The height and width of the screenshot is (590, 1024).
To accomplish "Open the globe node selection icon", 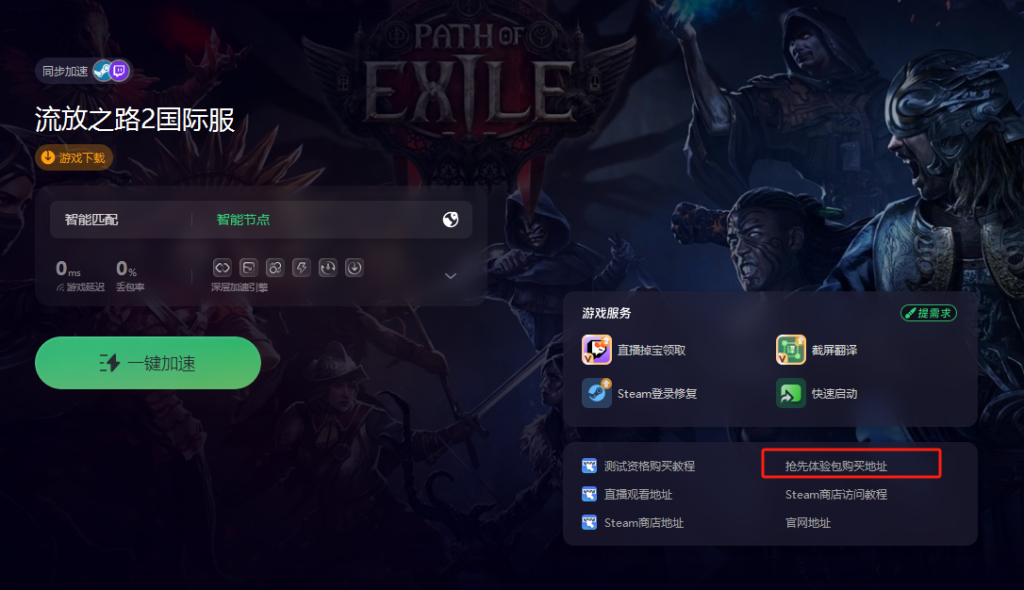I will click(x=451, y=220).
